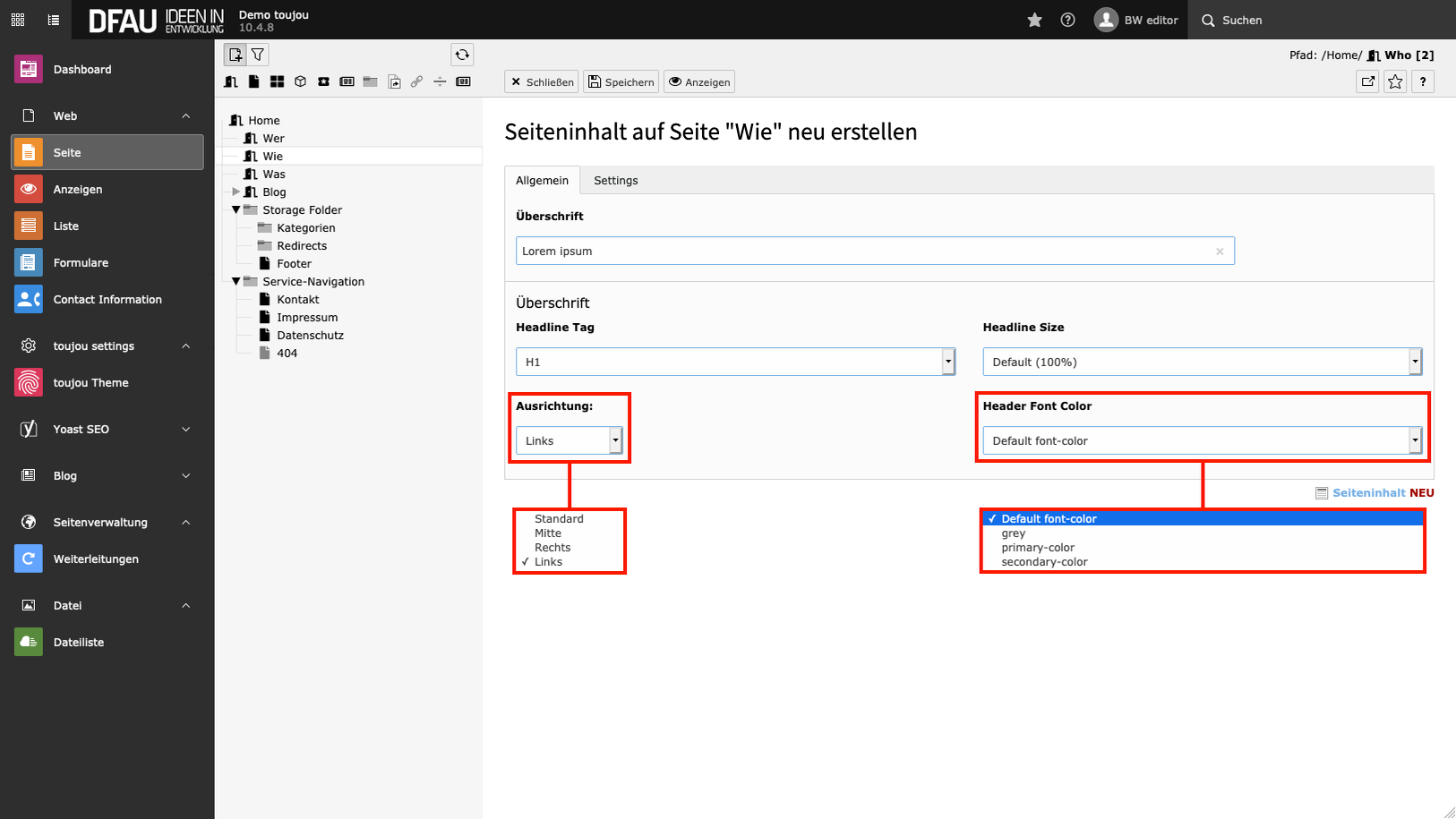Image resolution: width=1456 pixels, height=819 pixels.
Task: Click the bookmarks star icon in top bar
Action: [1034, 20]
